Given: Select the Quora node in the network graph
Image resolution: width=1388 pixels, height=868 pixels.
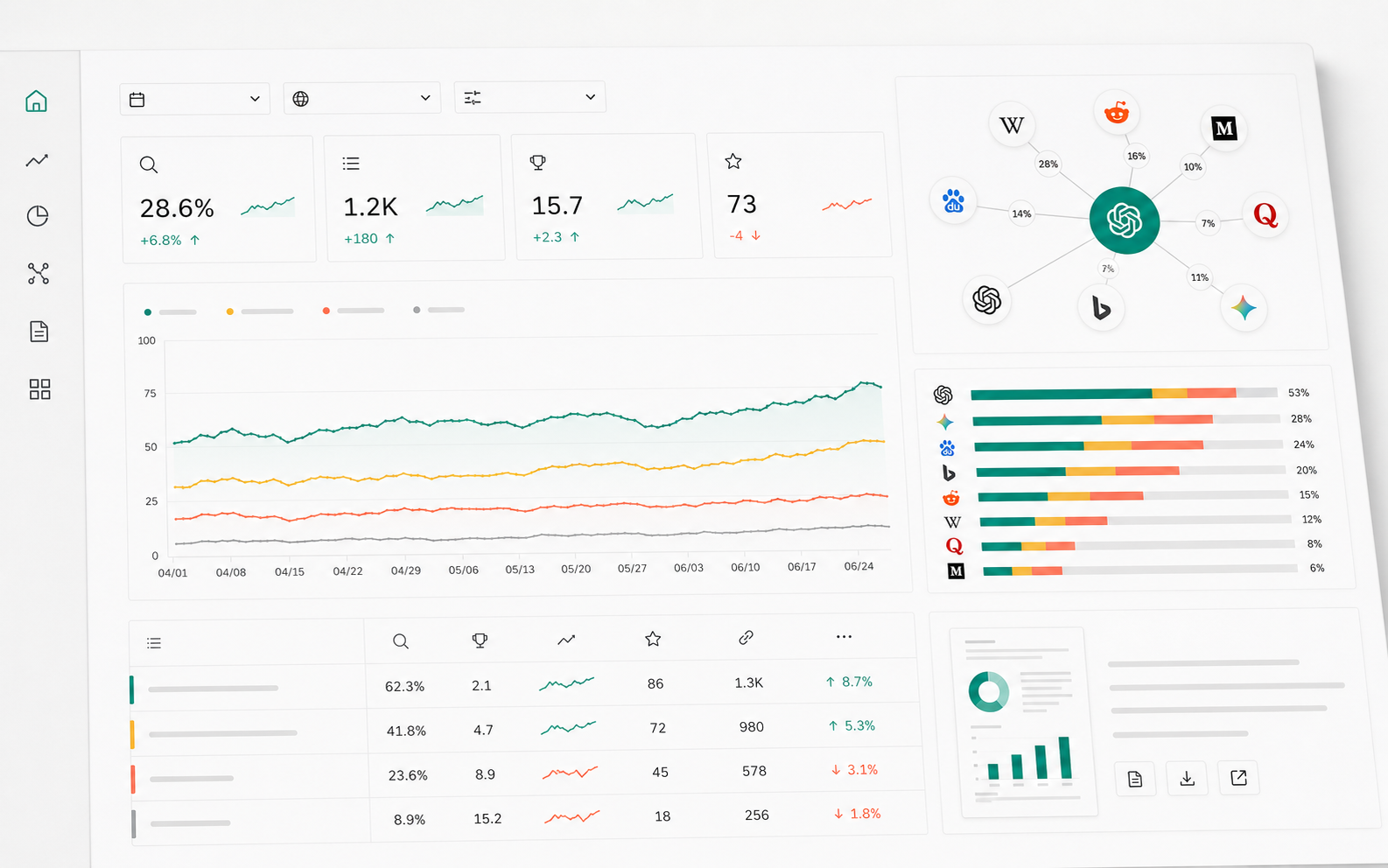Looking at the screenshot, I should point(1265,214).
